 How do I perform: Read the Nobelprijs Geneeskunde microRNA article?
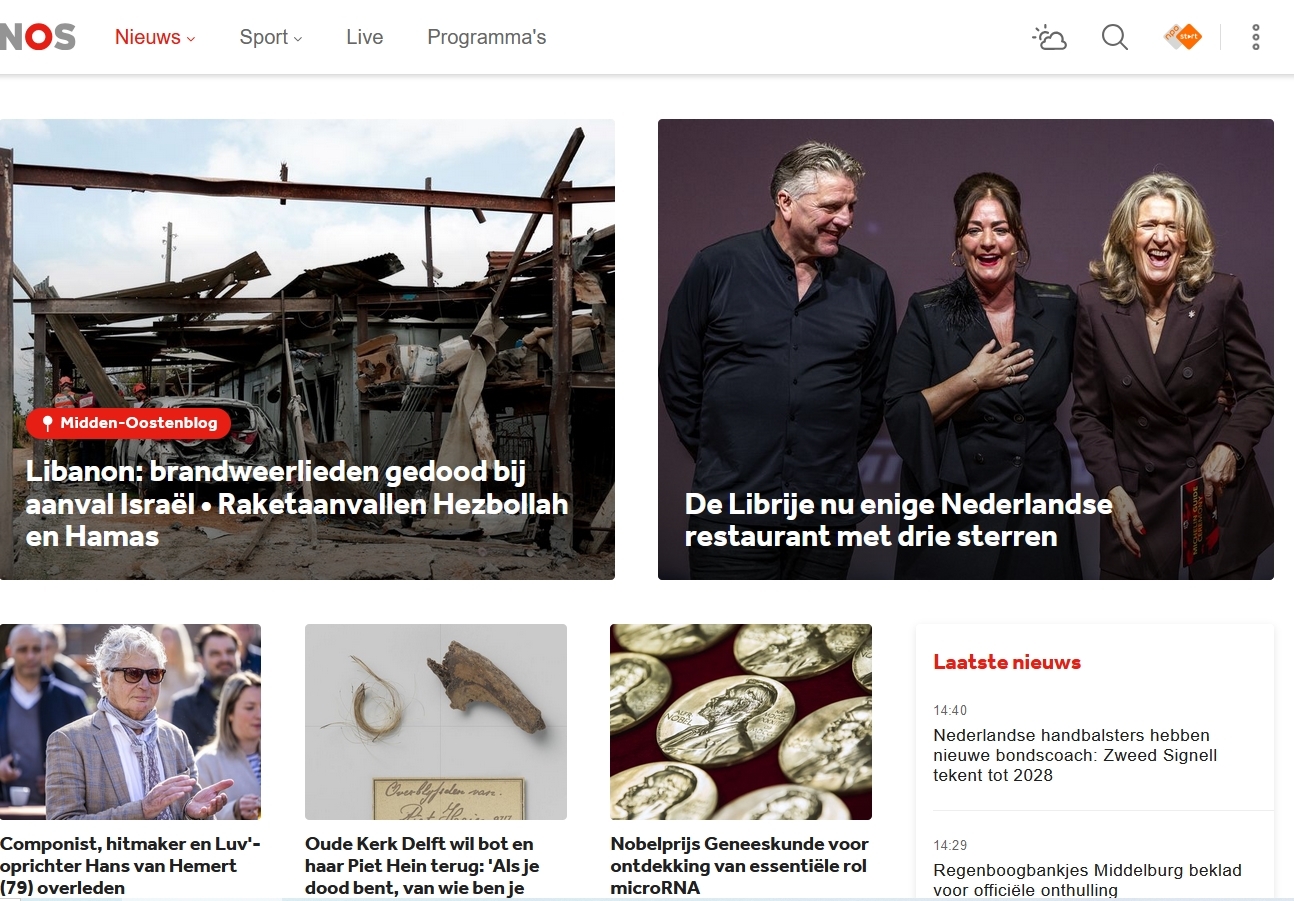(x=739, y=866)
